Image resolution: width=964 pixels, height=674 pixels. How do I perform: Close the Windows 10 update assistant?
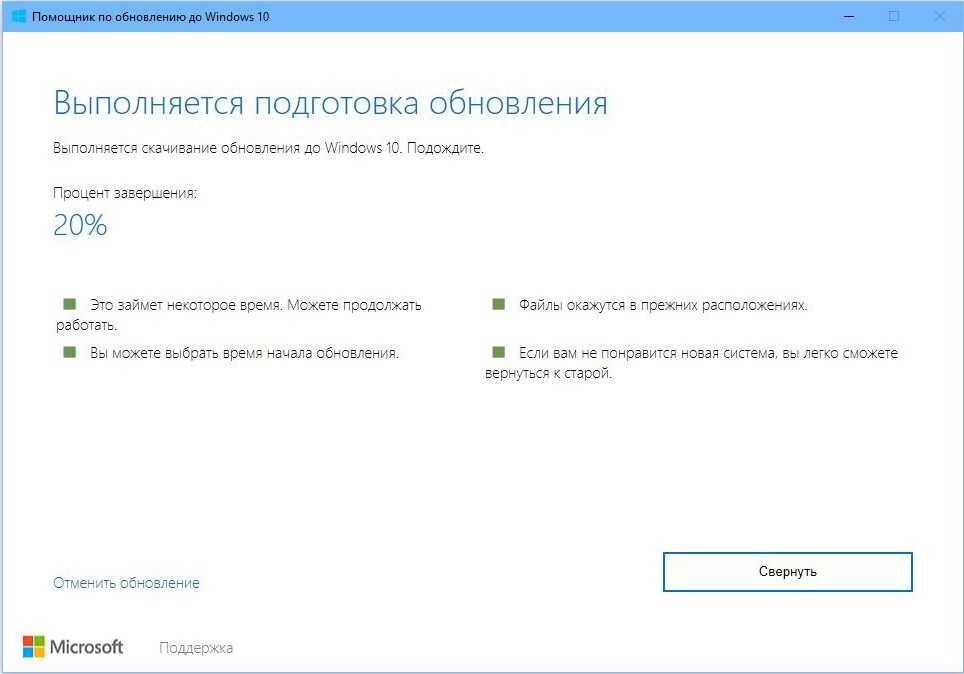tap(939, 16)
